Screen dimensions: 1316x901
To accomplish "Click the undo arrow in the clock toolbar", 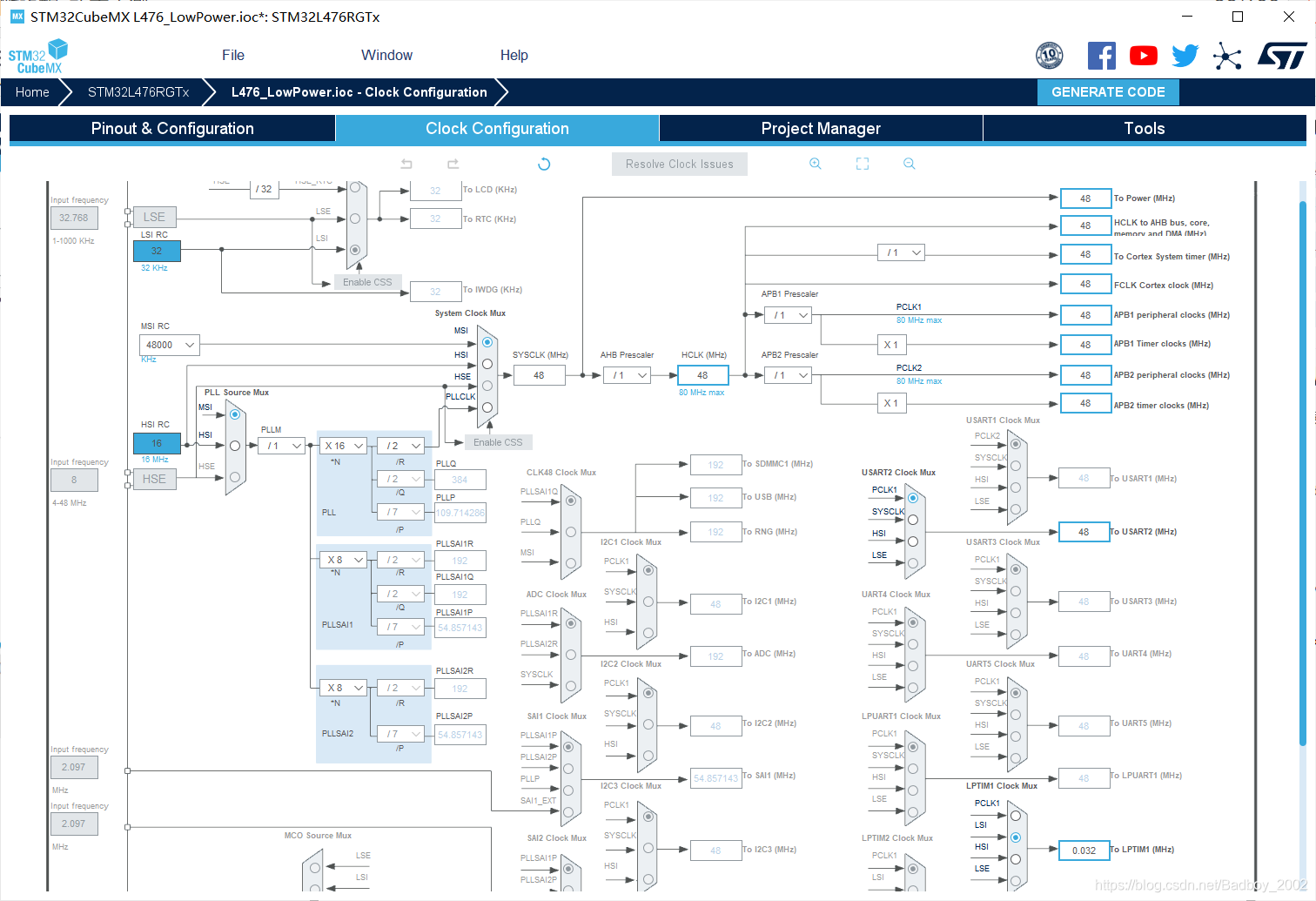I will click(x=406, y=164).
